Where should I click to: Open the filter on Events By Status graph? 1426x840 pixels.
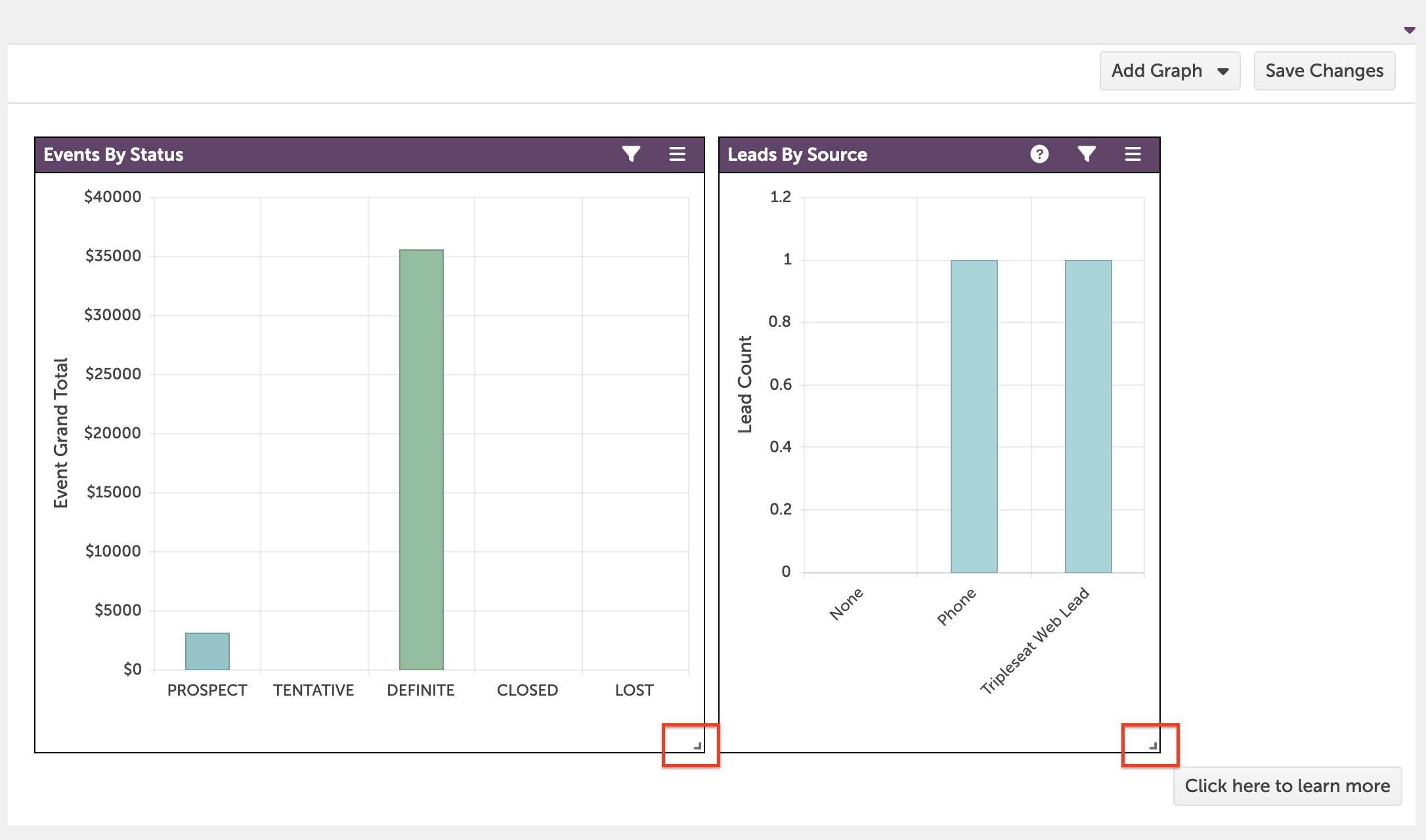pos(631,154)
